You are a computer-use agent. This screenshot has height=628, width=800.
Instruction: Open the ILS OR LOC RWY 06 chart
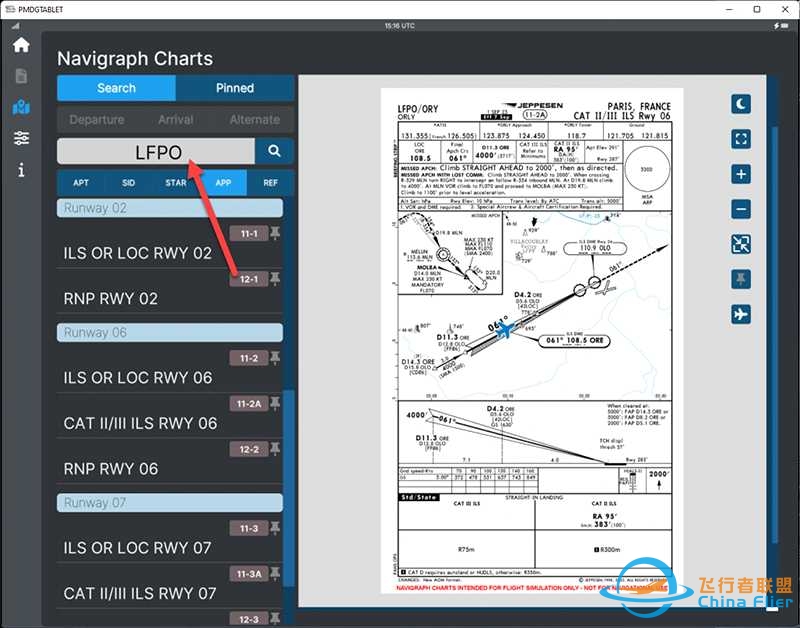point(138,378)
